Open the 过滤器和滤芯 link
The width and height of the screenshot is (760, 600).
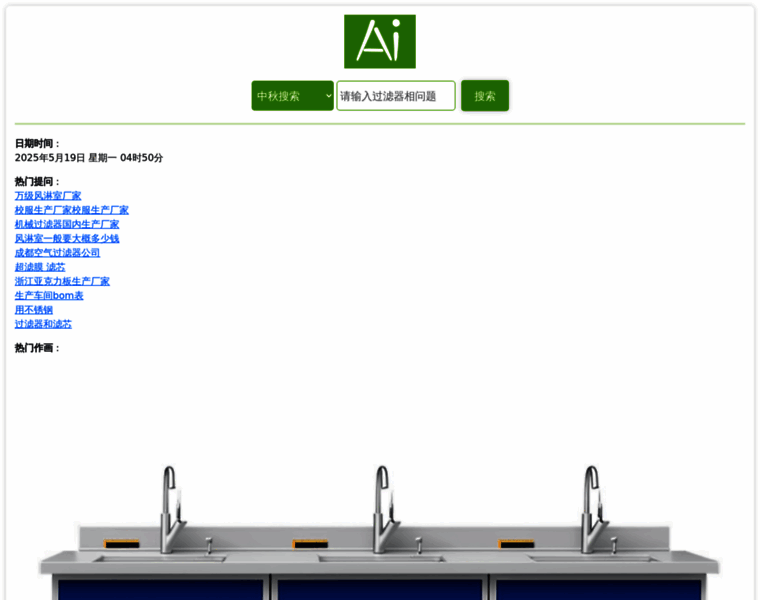43,324
